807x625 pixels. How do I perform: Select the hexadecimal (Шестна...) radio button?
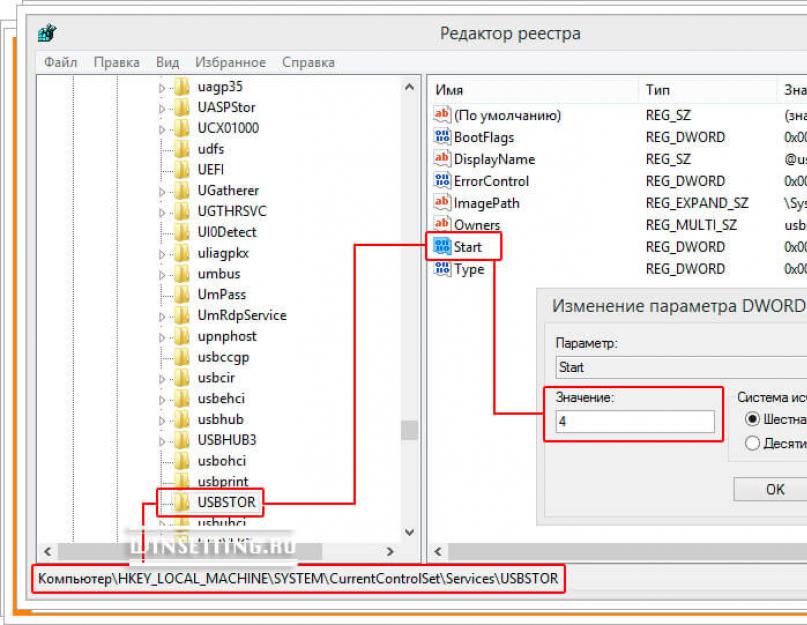point(752,419)
